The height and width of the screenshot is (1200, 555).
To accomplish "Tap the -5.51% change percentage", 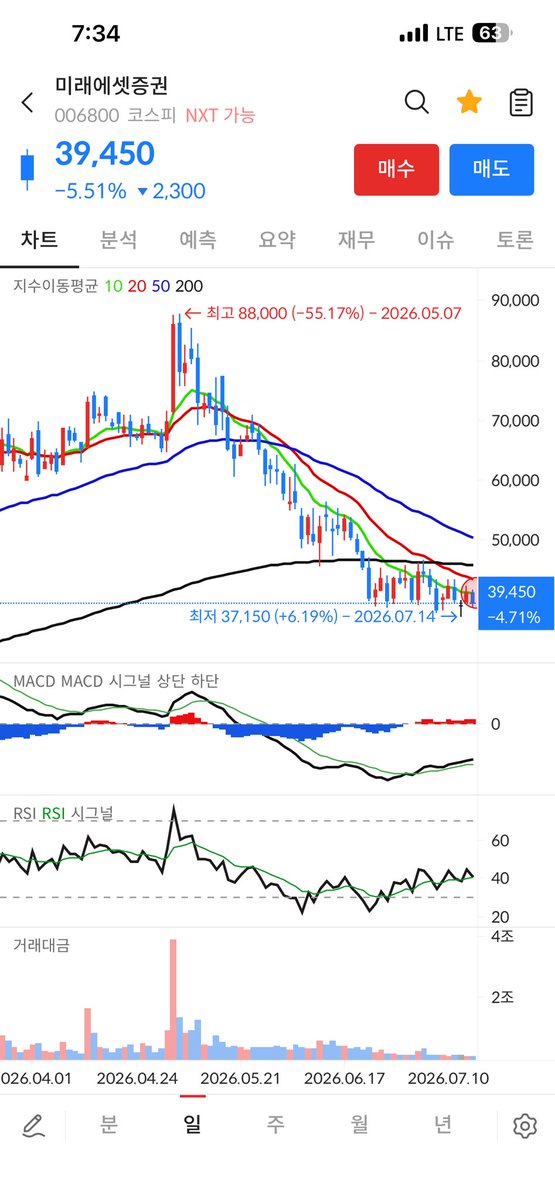I will (90, 191).
